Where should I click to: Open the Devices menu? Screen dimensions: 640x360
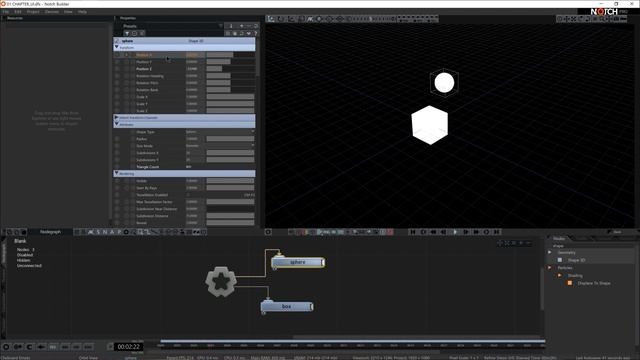coord(52,12)
